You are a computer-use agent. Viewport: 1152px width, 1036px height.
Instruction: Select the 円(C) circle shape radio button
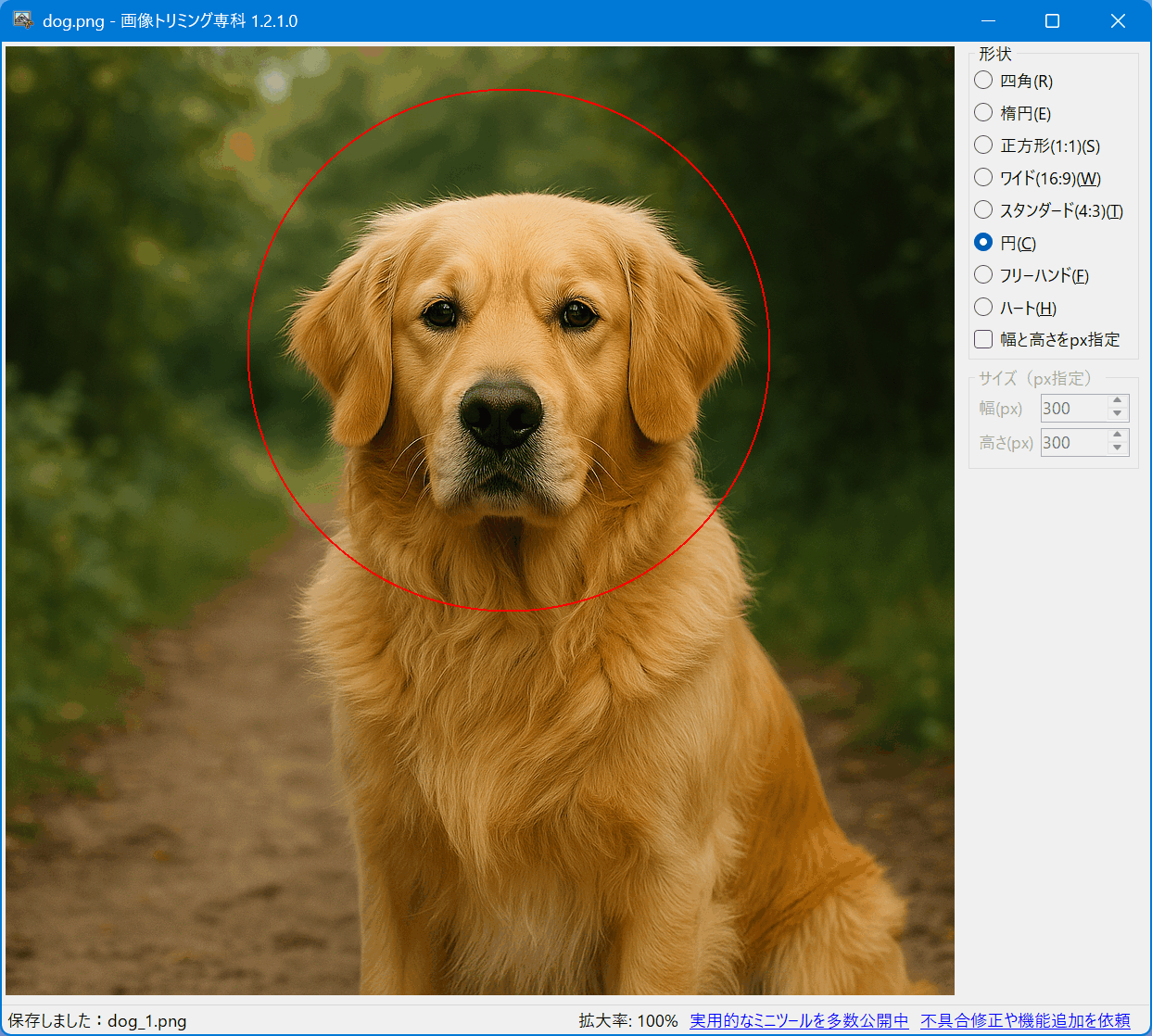983,243
